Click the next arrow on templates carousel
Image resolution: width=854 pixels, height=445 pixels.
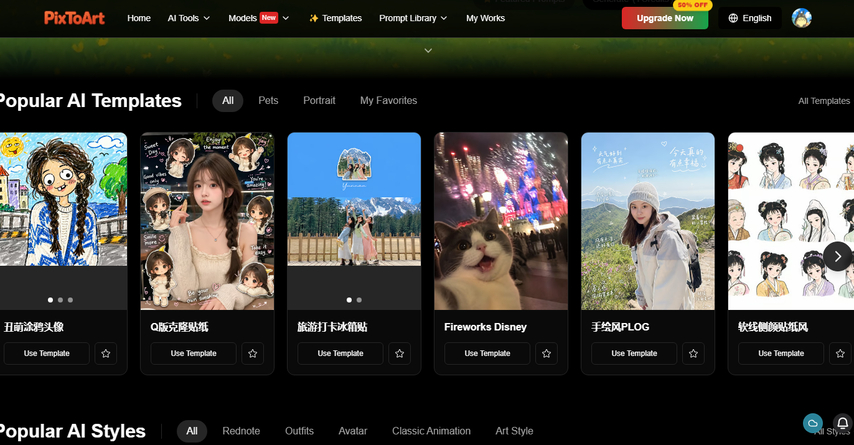coord(838,257)
